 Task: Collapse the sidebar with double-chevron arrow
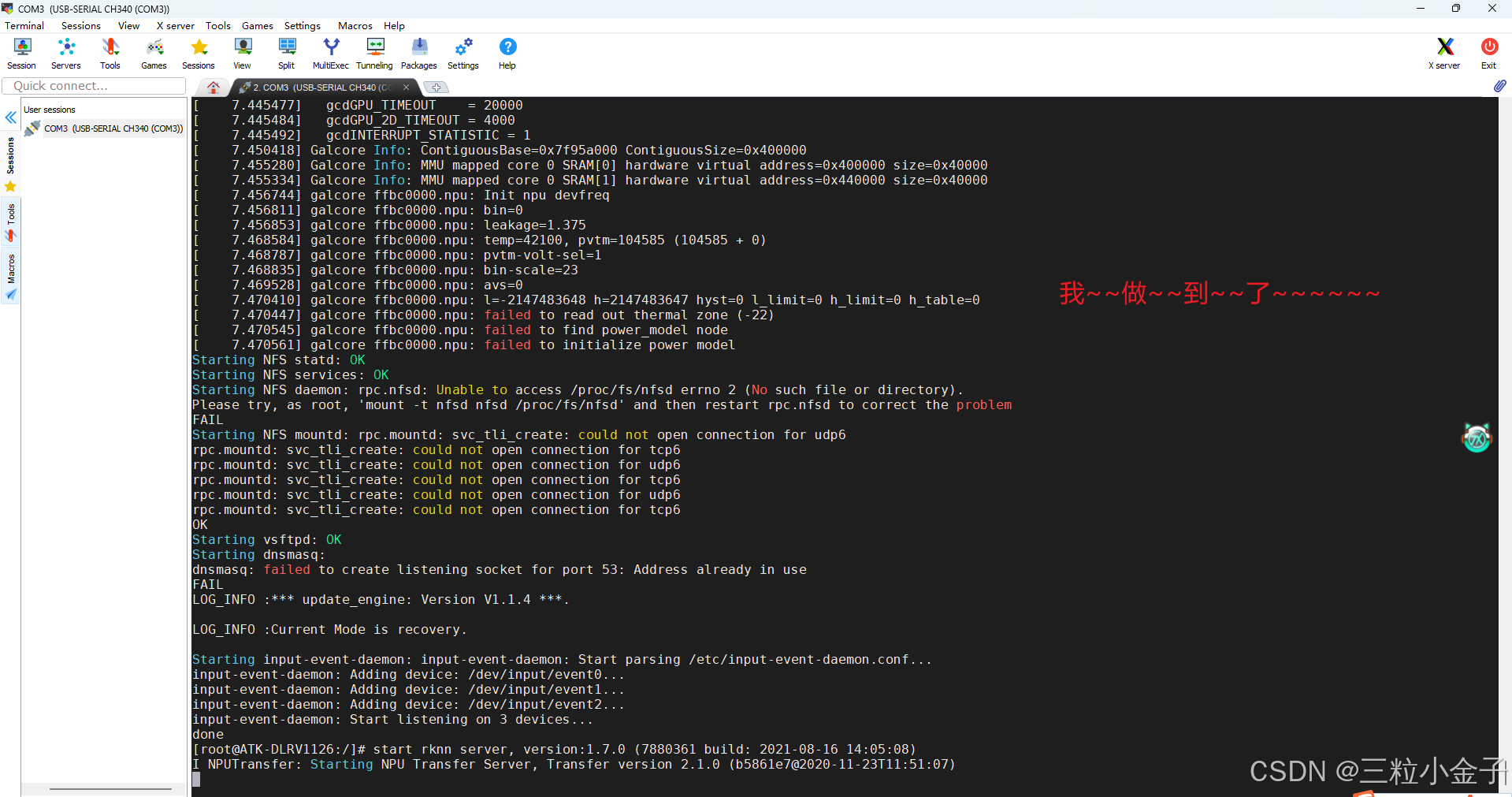click(x=10, y=117)
